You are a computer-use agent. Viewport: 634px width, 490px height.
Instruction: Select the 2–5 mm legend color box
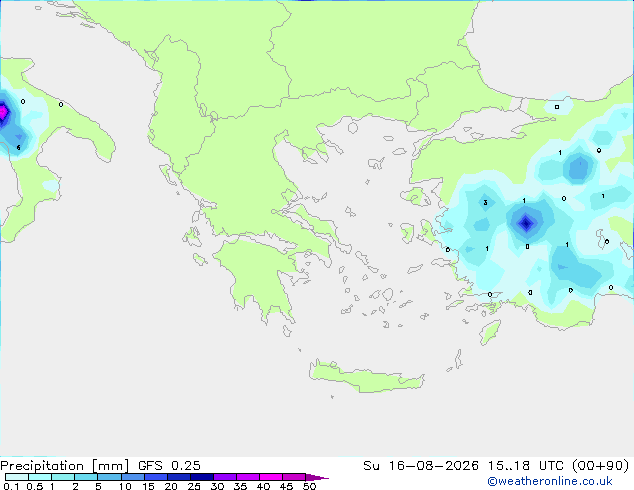(x=86, y=477)
